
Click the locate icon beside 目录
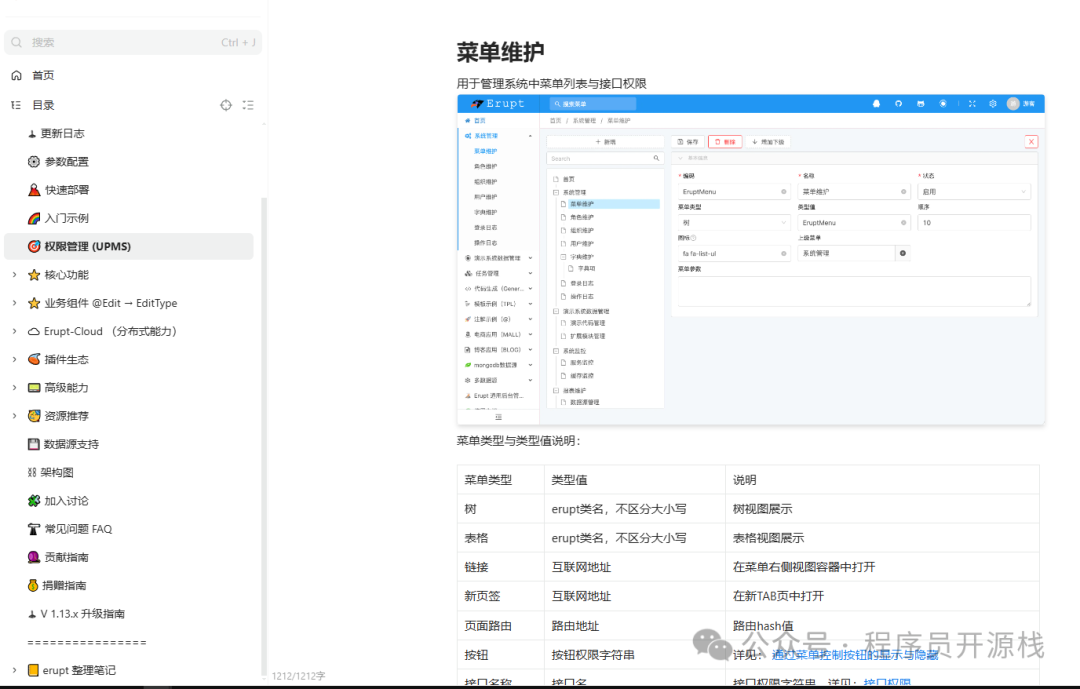tap(226, 105)
